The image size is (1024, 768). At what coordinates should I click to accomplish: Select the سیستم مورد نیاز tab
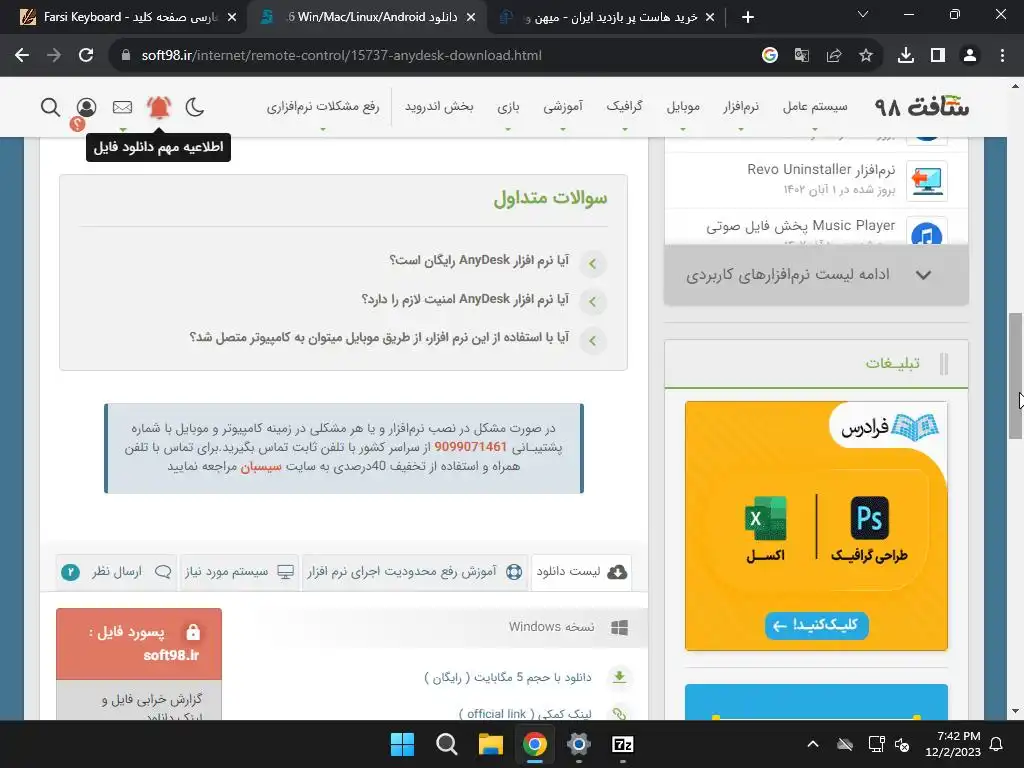point(239,572)
